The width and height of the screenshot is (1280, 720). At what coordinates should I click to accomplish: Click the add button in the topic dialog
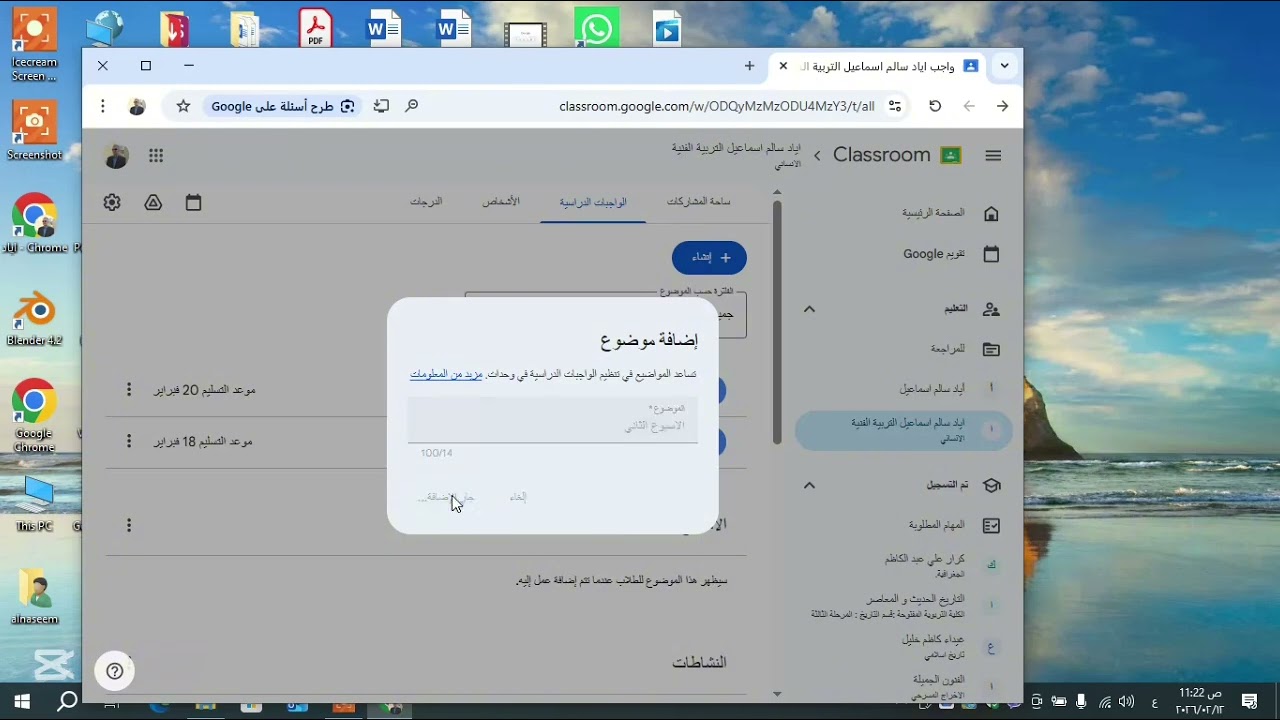tap(446, 497)
